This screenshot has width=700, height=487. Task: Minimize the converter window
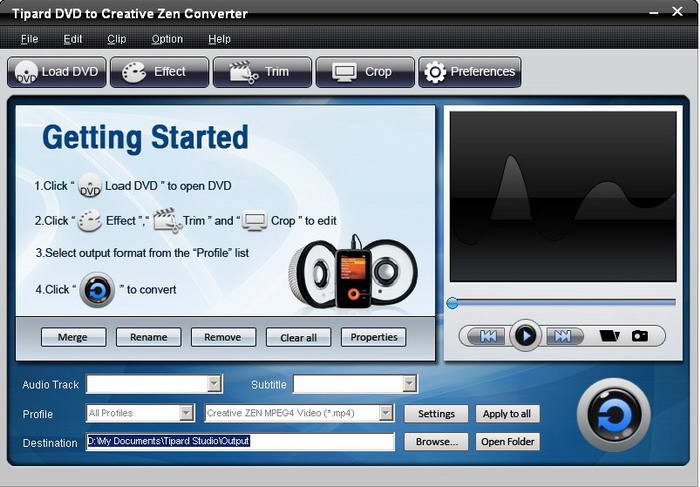[x=654, y=13]
